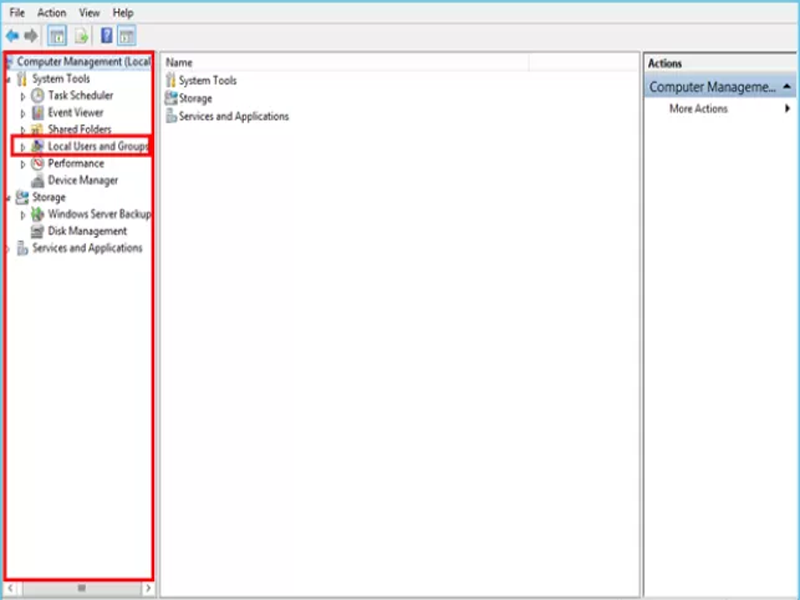The height and width of the screenshot is (600, 800).
Task: Open Help using the blue question mark icon
Action: coord(107,35)
